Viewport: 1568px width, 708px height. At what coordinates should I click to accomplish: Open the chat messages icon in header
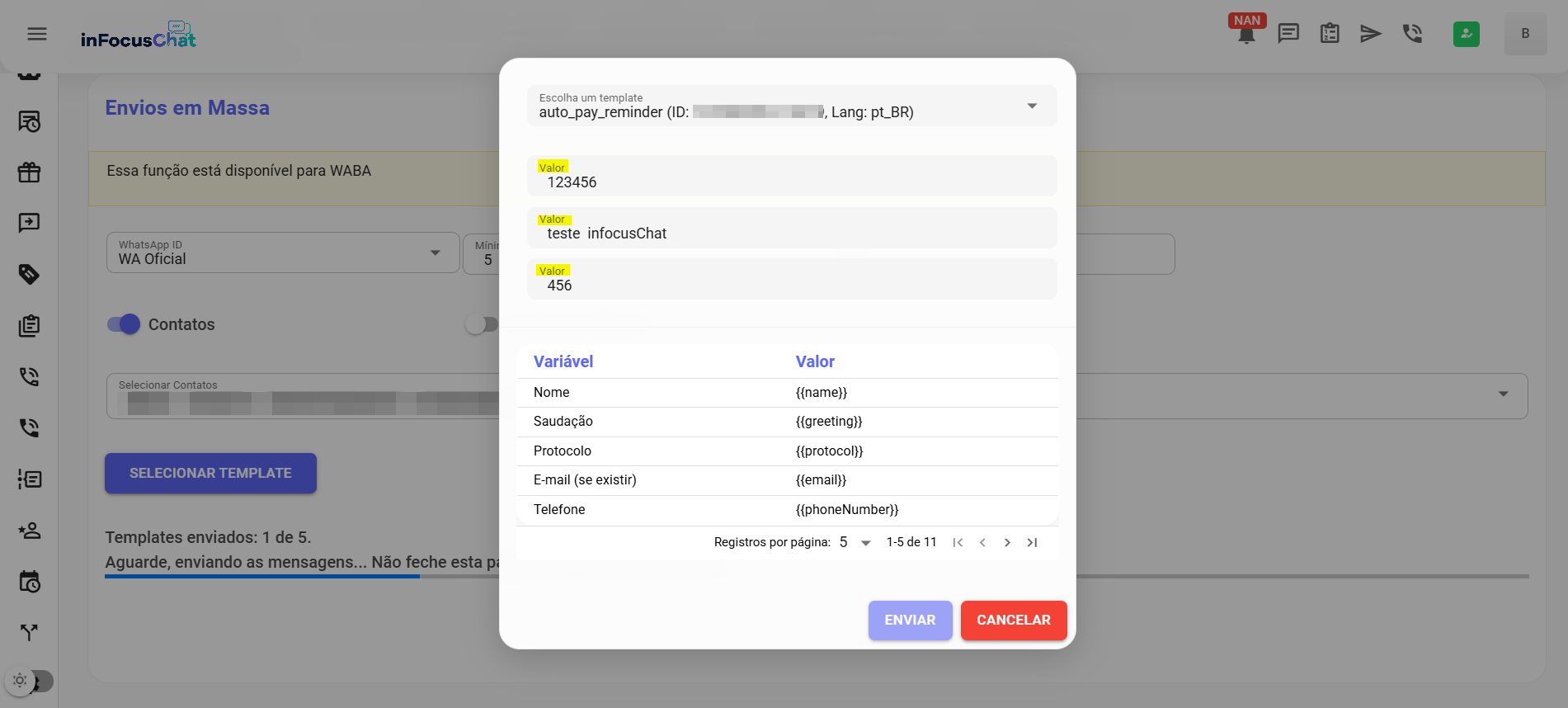click(1288, 34)
